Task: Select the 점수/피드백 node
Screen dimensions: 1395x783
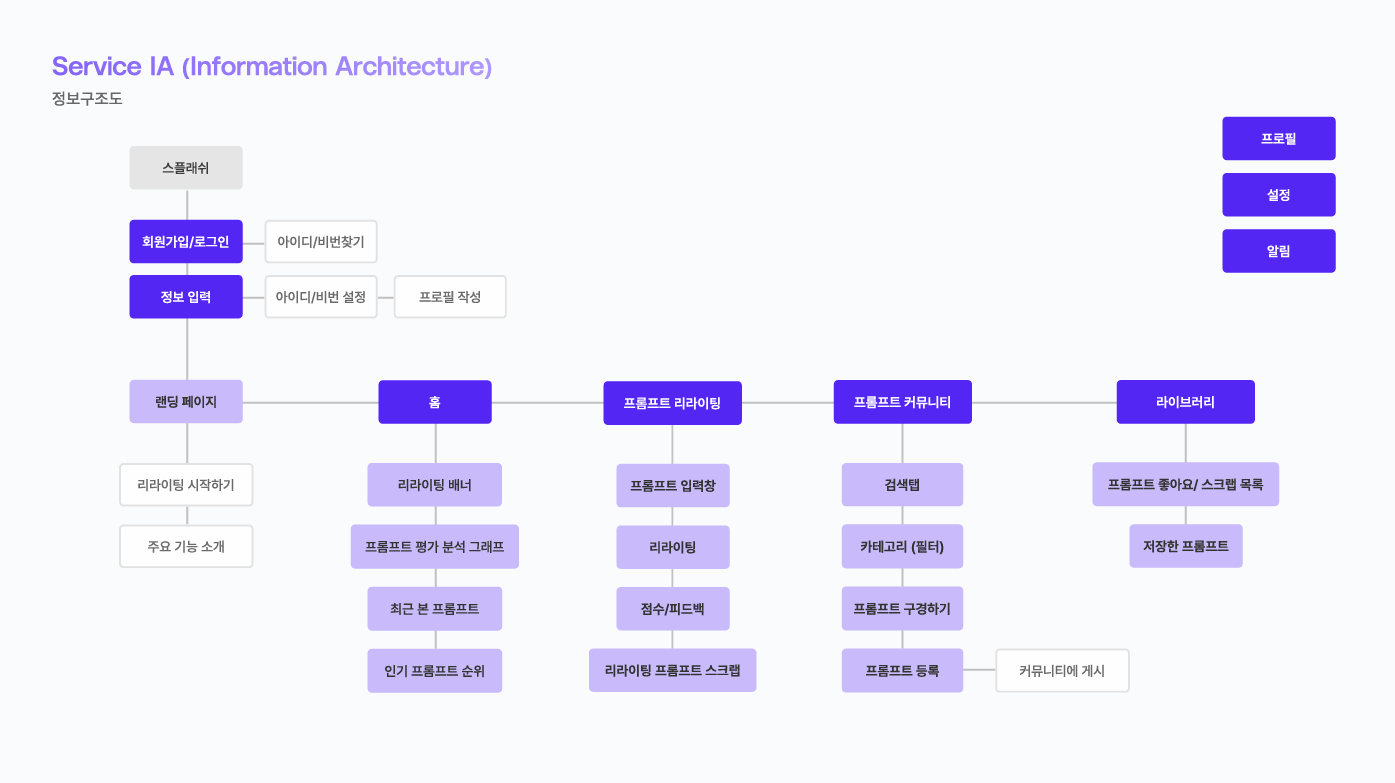Action: click(x=672, y=609)
